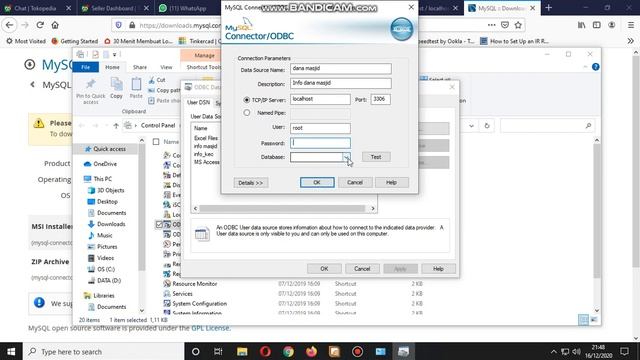
Task: Open File Explorer from taskbar
Action: [242, 351]
